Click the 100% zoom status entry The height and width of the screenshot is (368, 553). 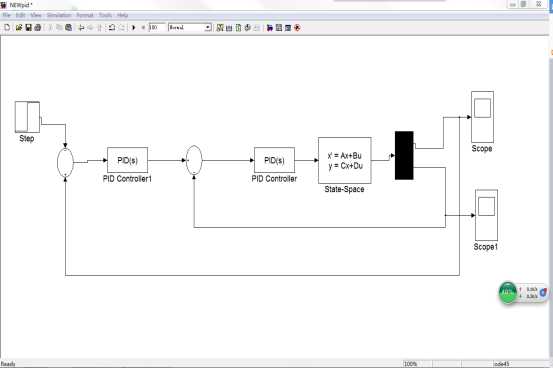click(x=411, y=364)
